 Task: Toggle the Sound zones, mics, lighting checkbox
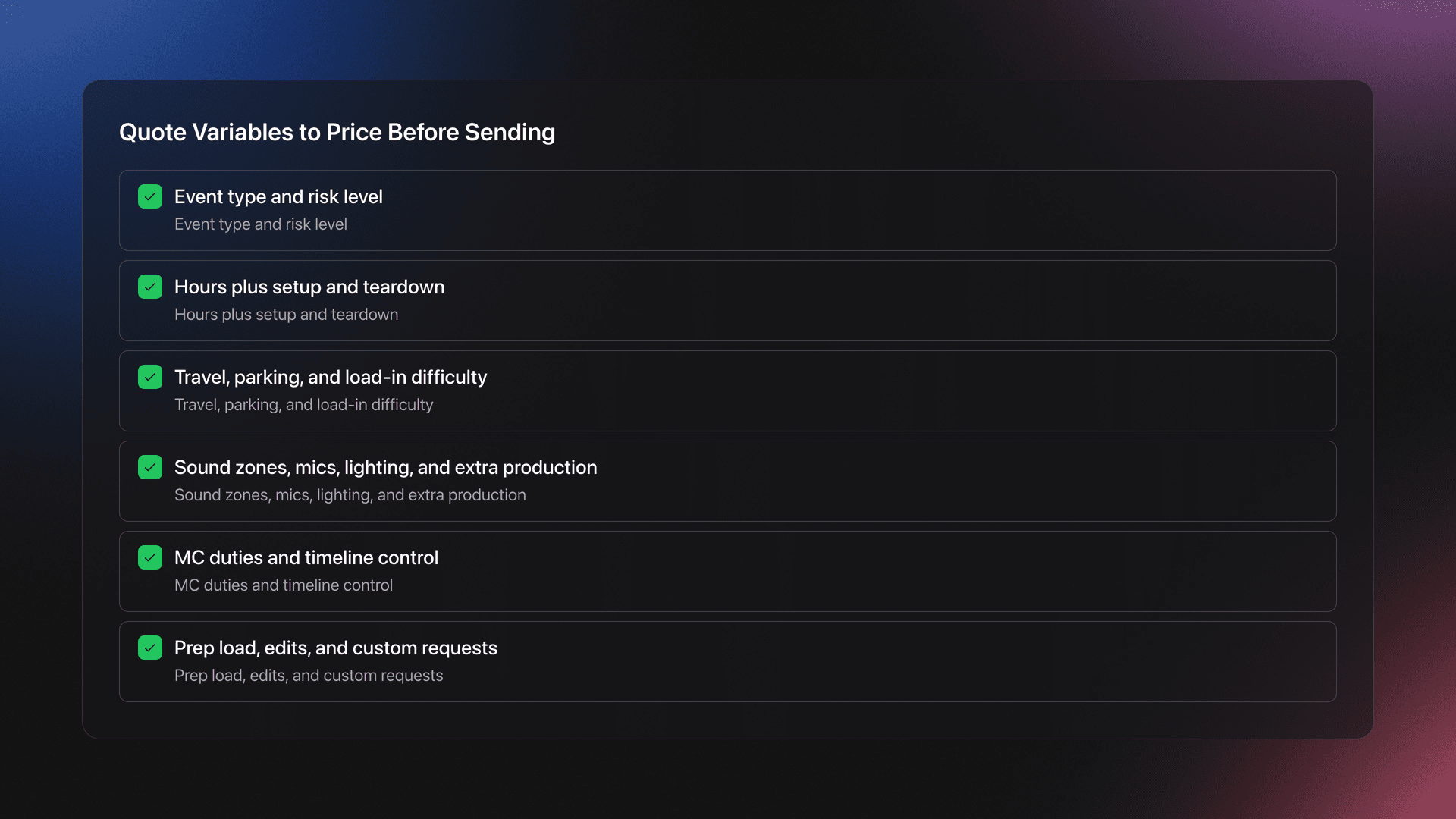(x=150, y=467)
